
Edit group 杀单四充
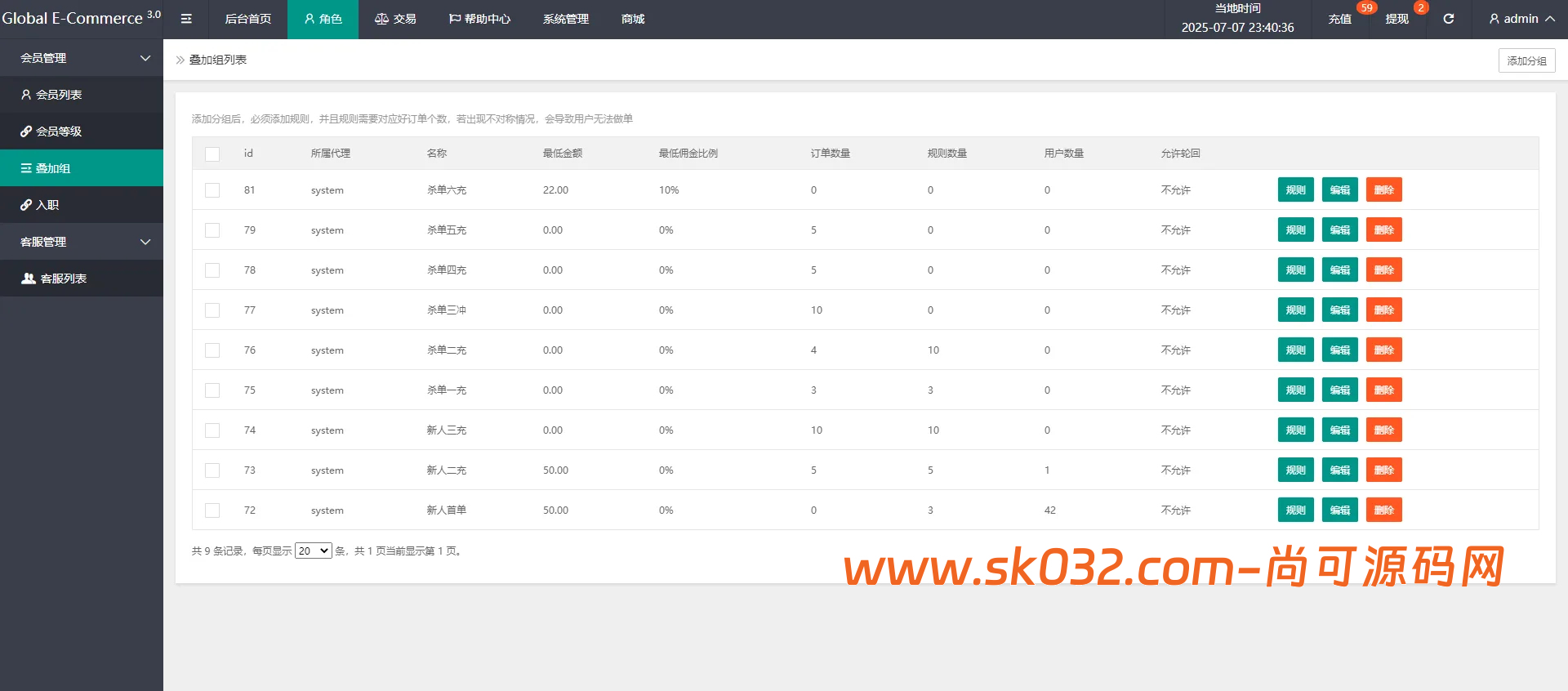coord(1340,270)
